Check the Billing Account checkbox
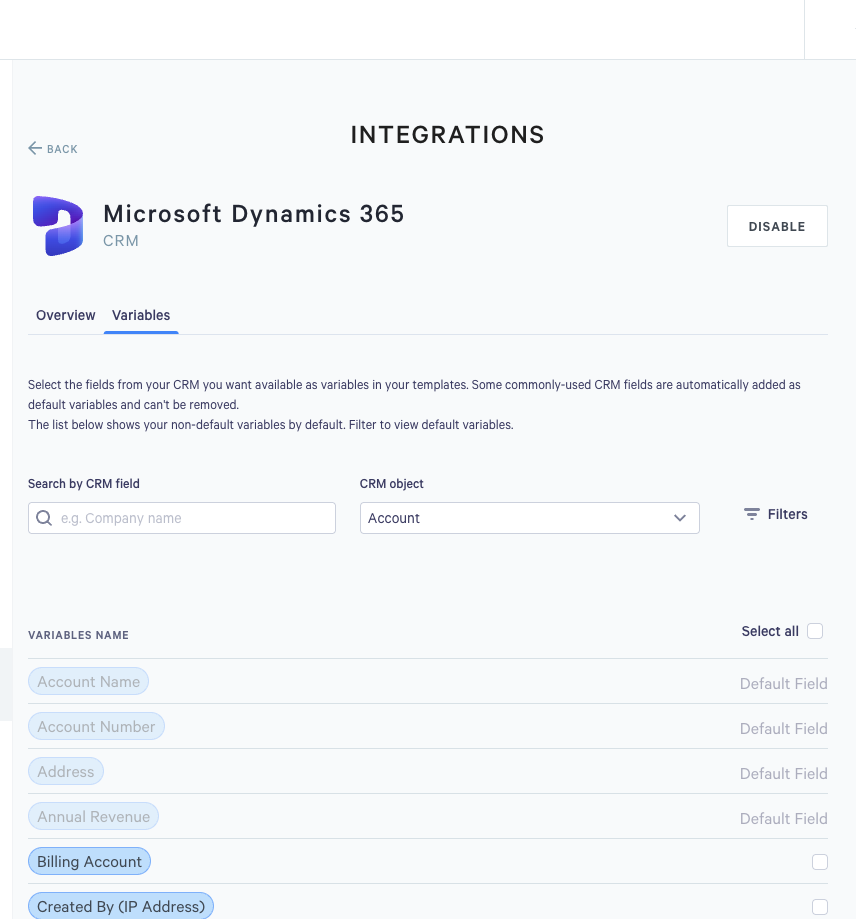856x919 pixels. [x=820, y=862]
